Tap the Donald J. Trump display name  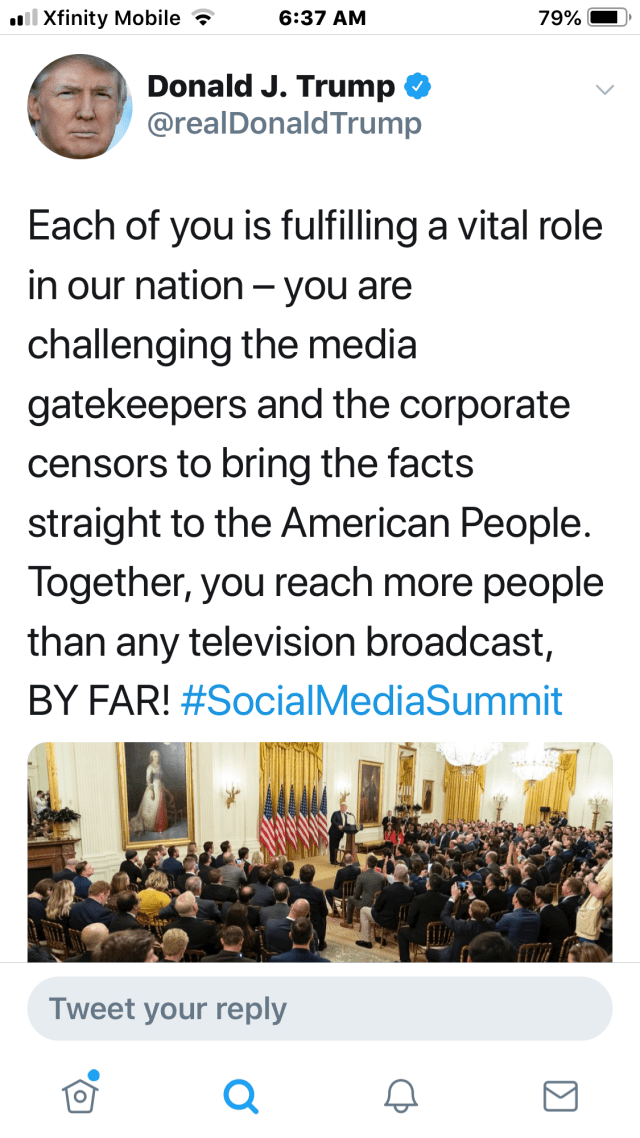[271, 87]
